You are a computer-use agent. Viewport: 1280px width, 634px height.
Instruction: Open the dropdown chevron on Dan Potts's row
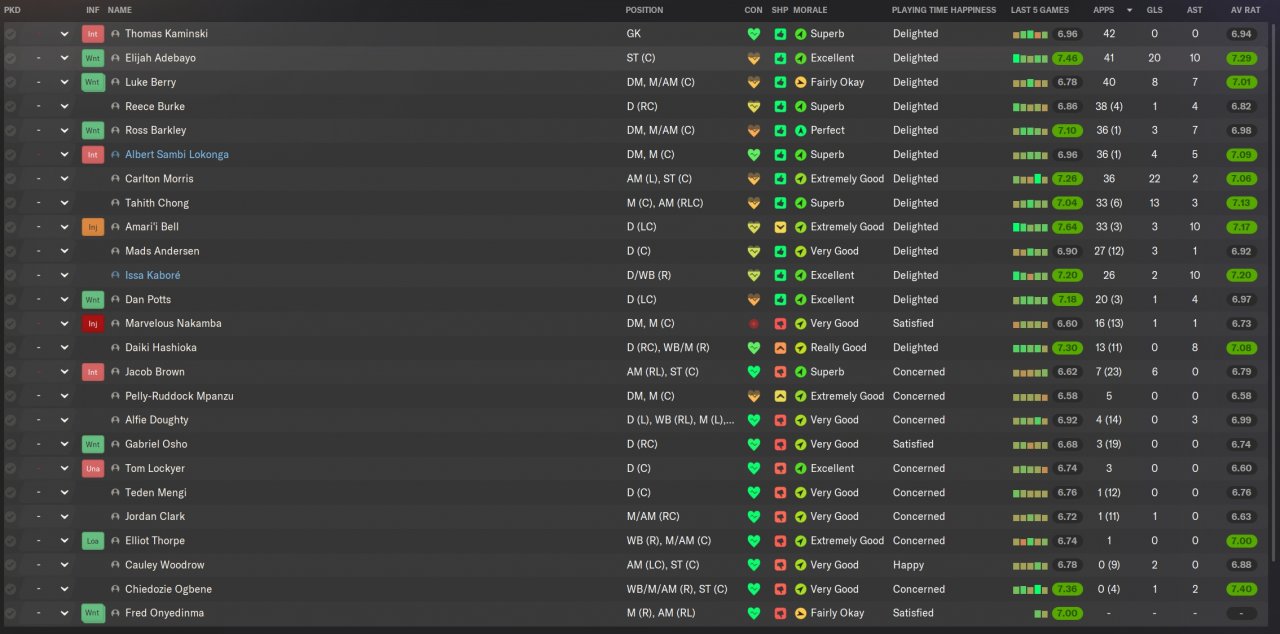(x=65, y=299)
